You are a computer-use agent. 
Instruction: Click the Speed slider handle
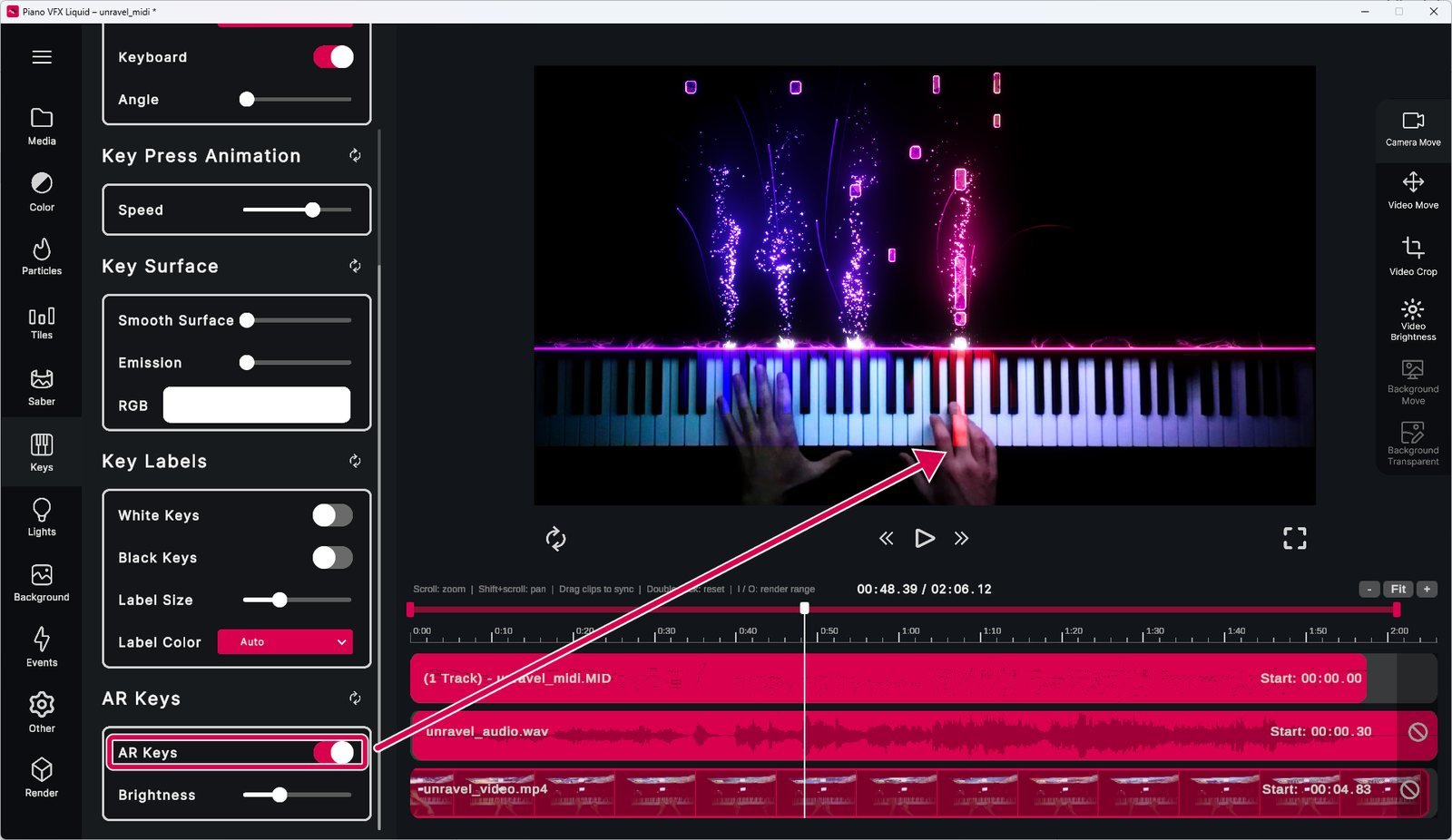[313, 210]
